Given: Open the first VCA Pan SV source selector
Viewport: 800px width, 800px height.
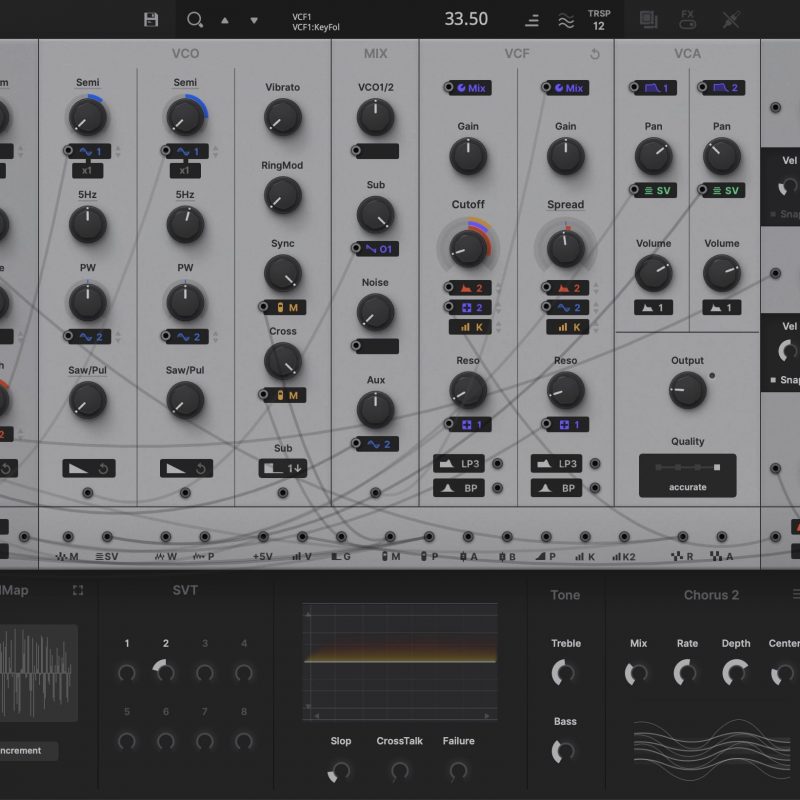Looking at the screenshot, I should [659, 190].
